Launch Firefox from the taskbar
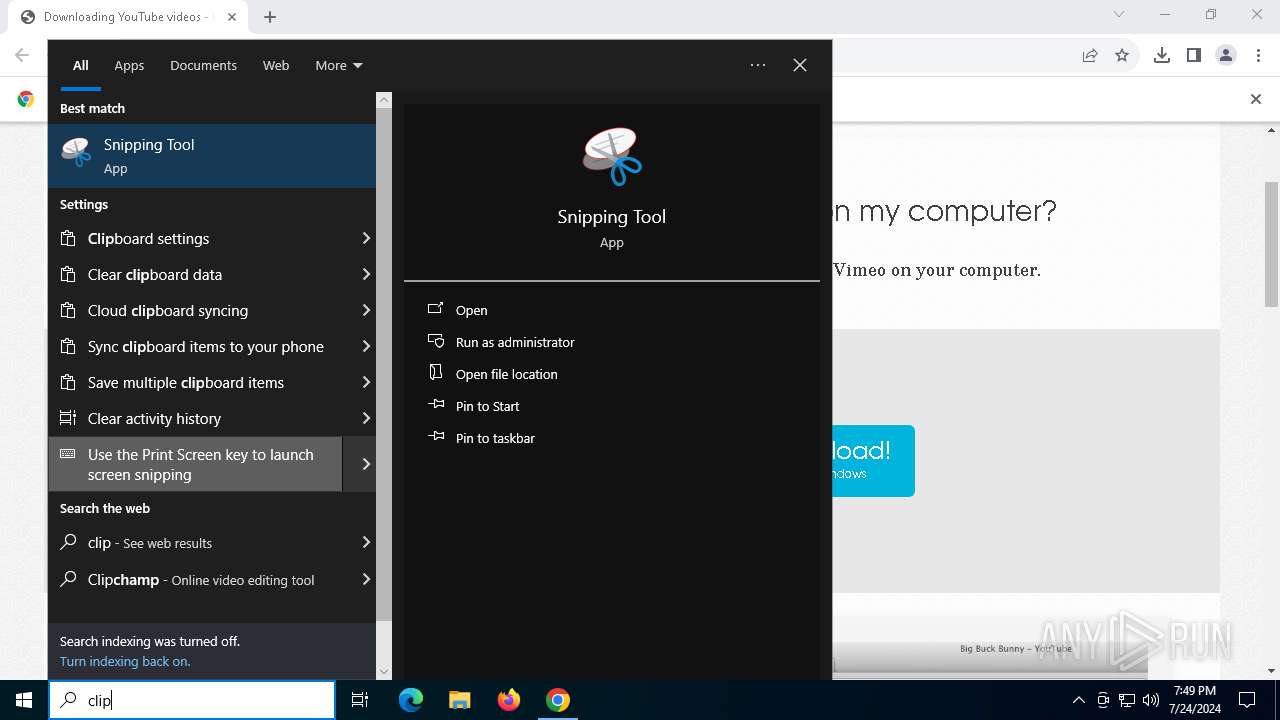This screenshot has width=1280, height=720. click(x=509, y=700)
